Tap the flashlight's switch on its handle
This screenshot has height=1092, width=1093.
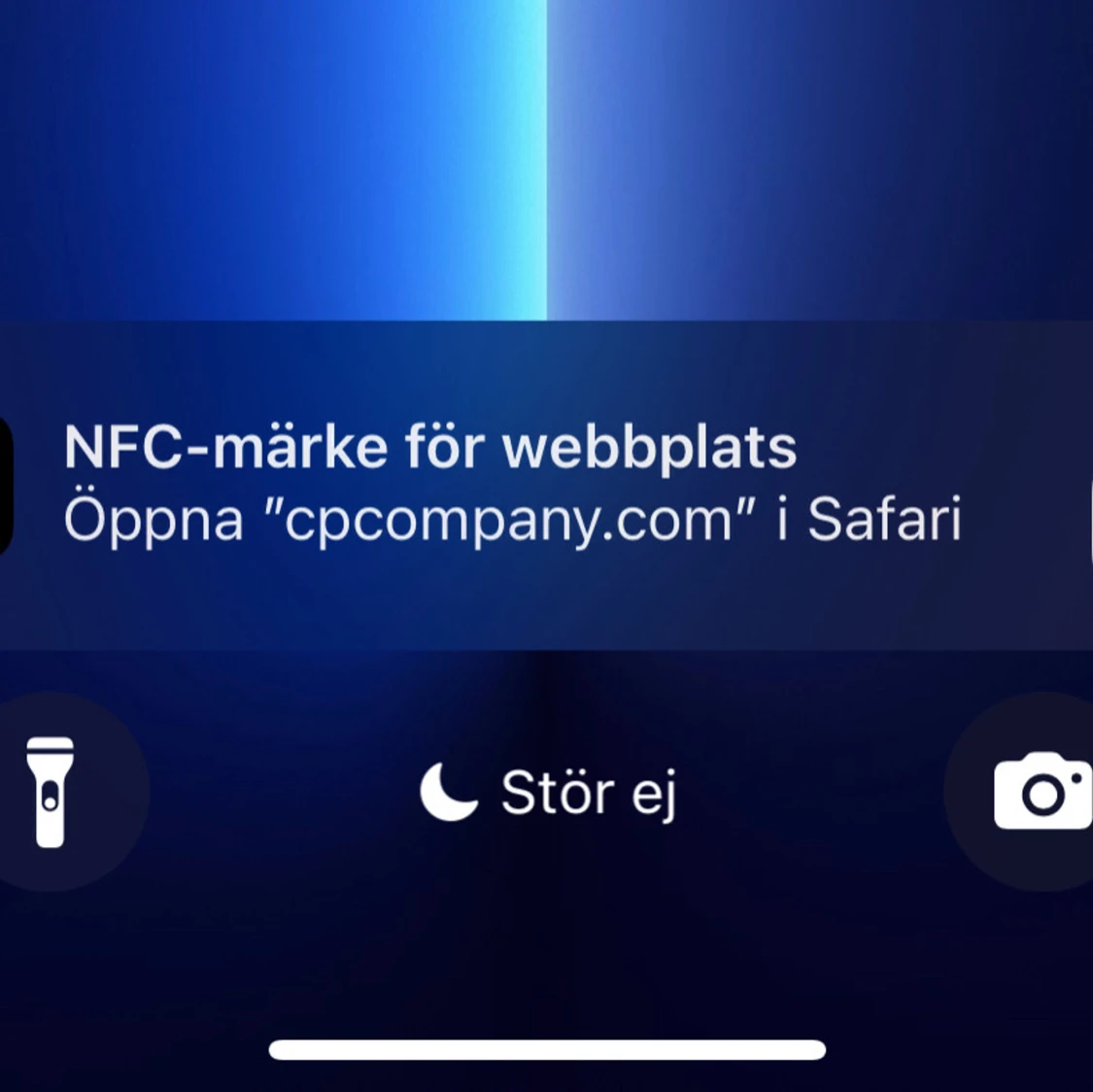50,798
